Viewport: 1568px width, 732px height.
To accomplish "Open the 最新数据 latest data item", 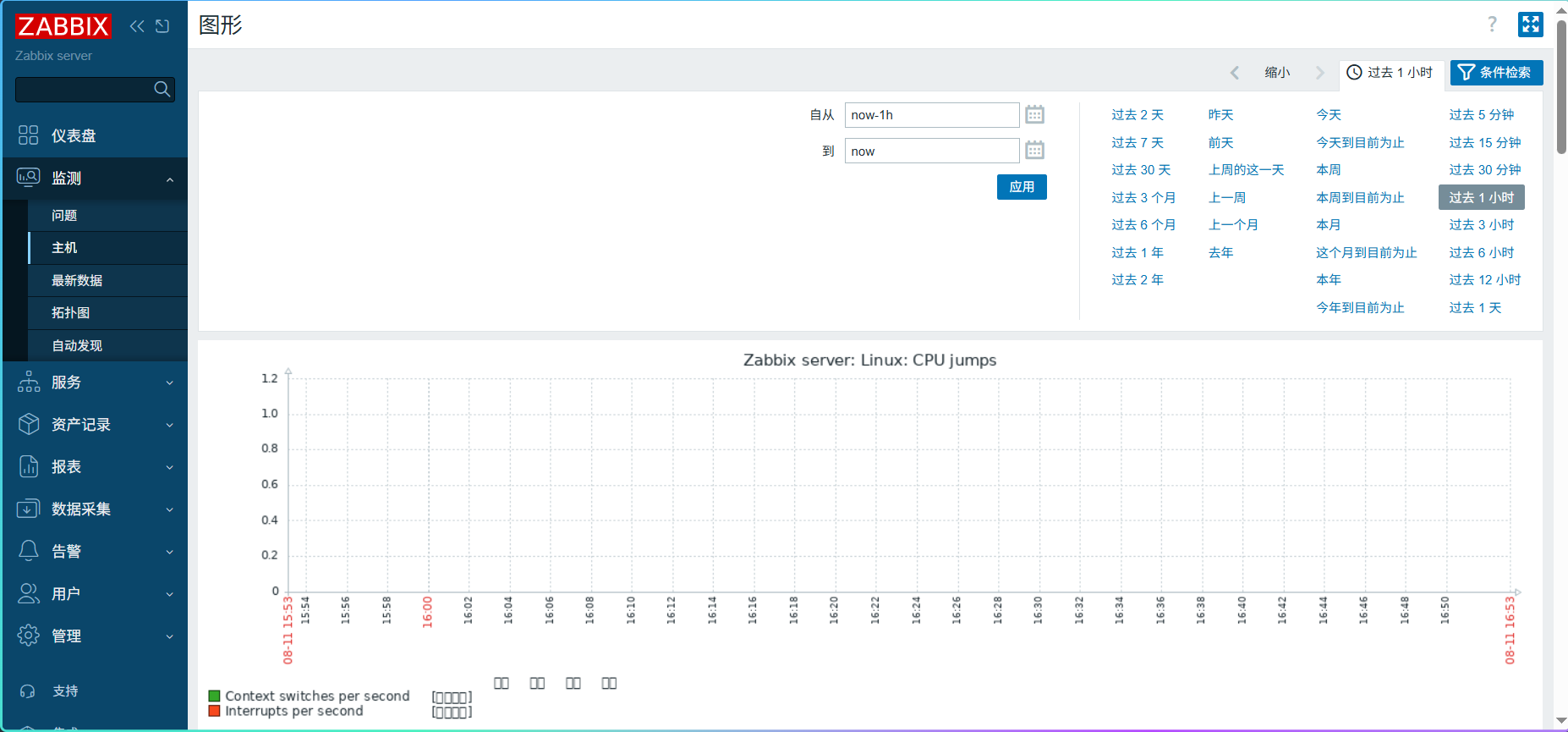I will tap(107, 281).
